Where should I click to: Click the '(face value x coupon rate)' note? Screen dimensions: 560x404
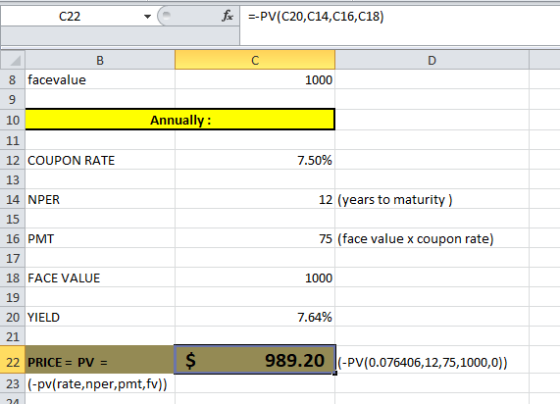415,239
